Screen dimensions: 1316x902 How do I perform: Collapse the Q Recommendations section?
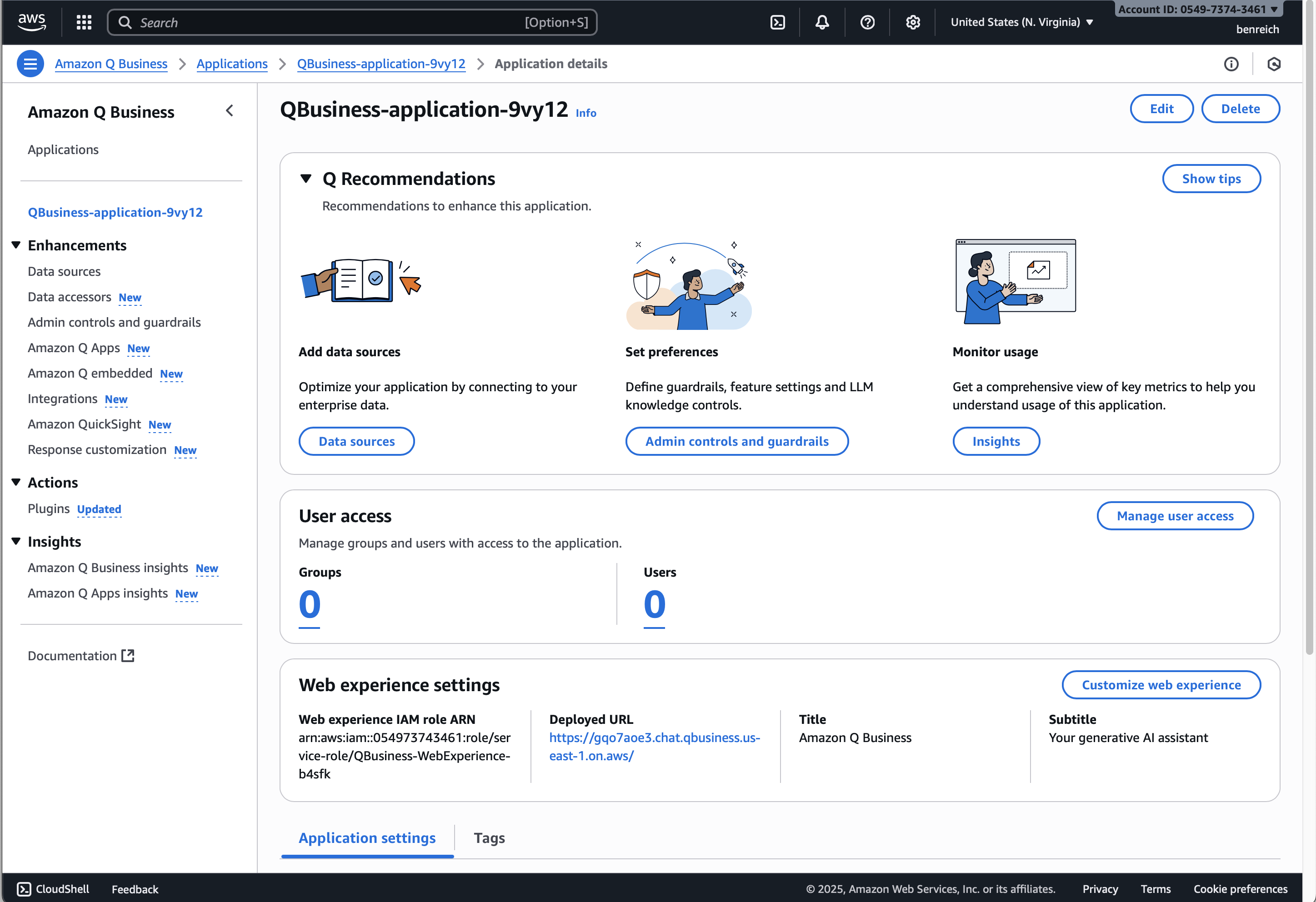[x=306, y=179]
